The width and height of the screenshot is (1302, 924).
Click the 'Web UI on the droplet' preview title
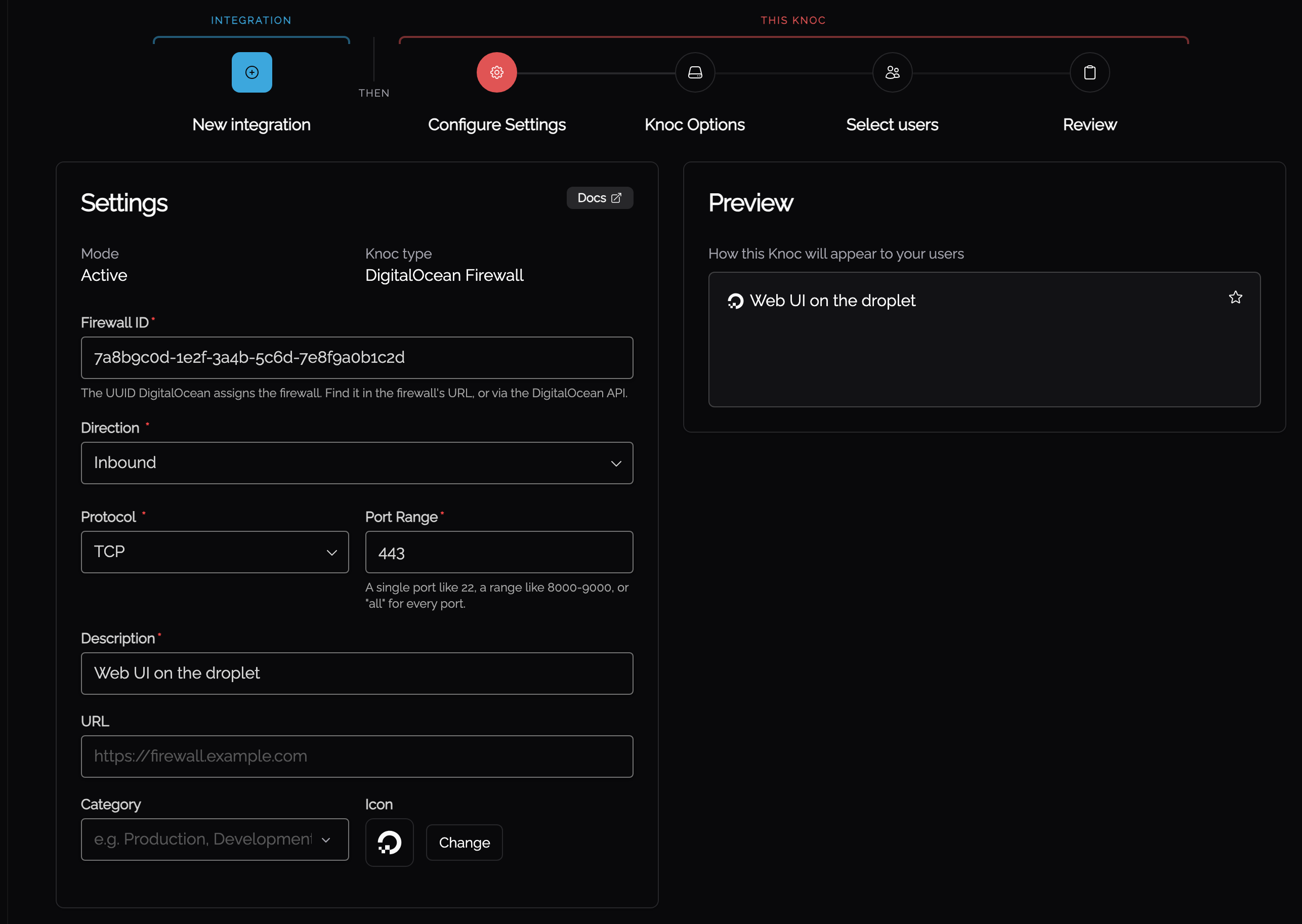click(832, 301)
